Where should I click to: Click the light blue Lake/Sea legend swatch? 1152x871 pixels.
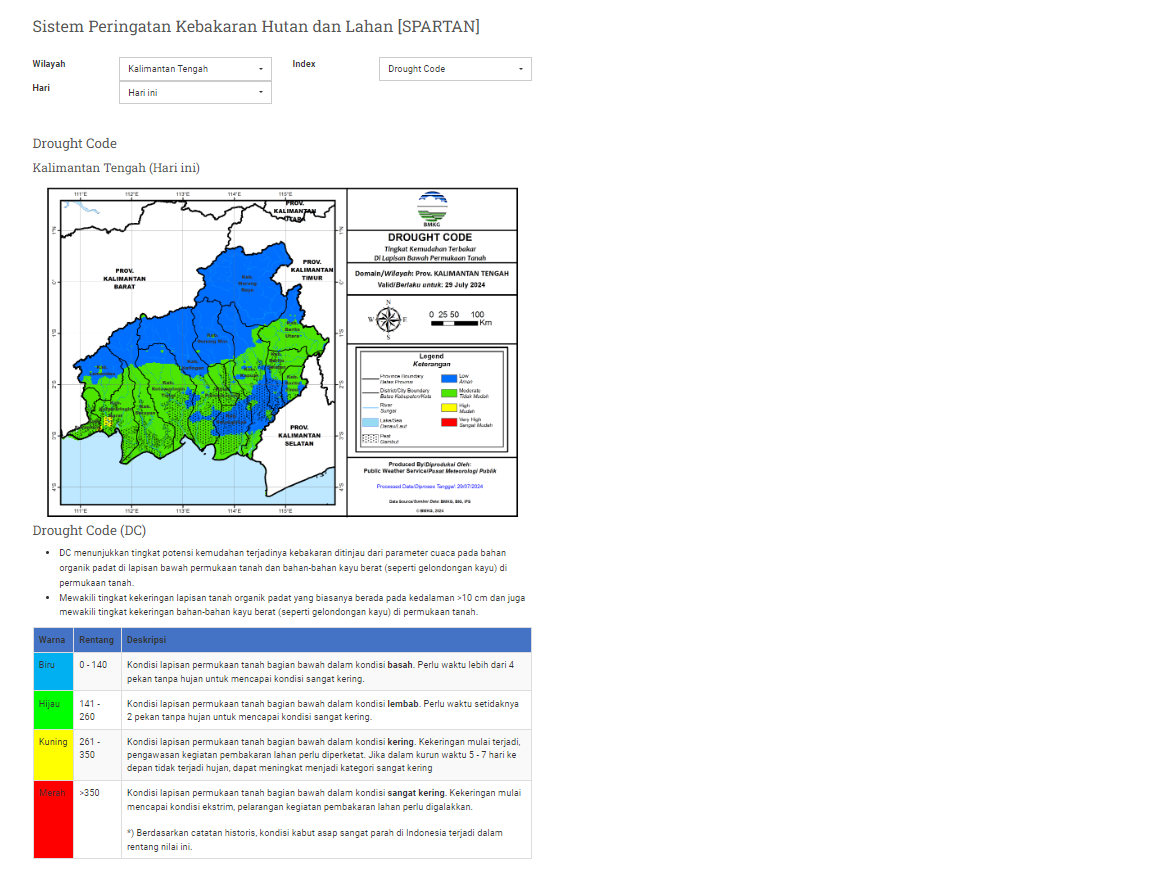(370, 423)
